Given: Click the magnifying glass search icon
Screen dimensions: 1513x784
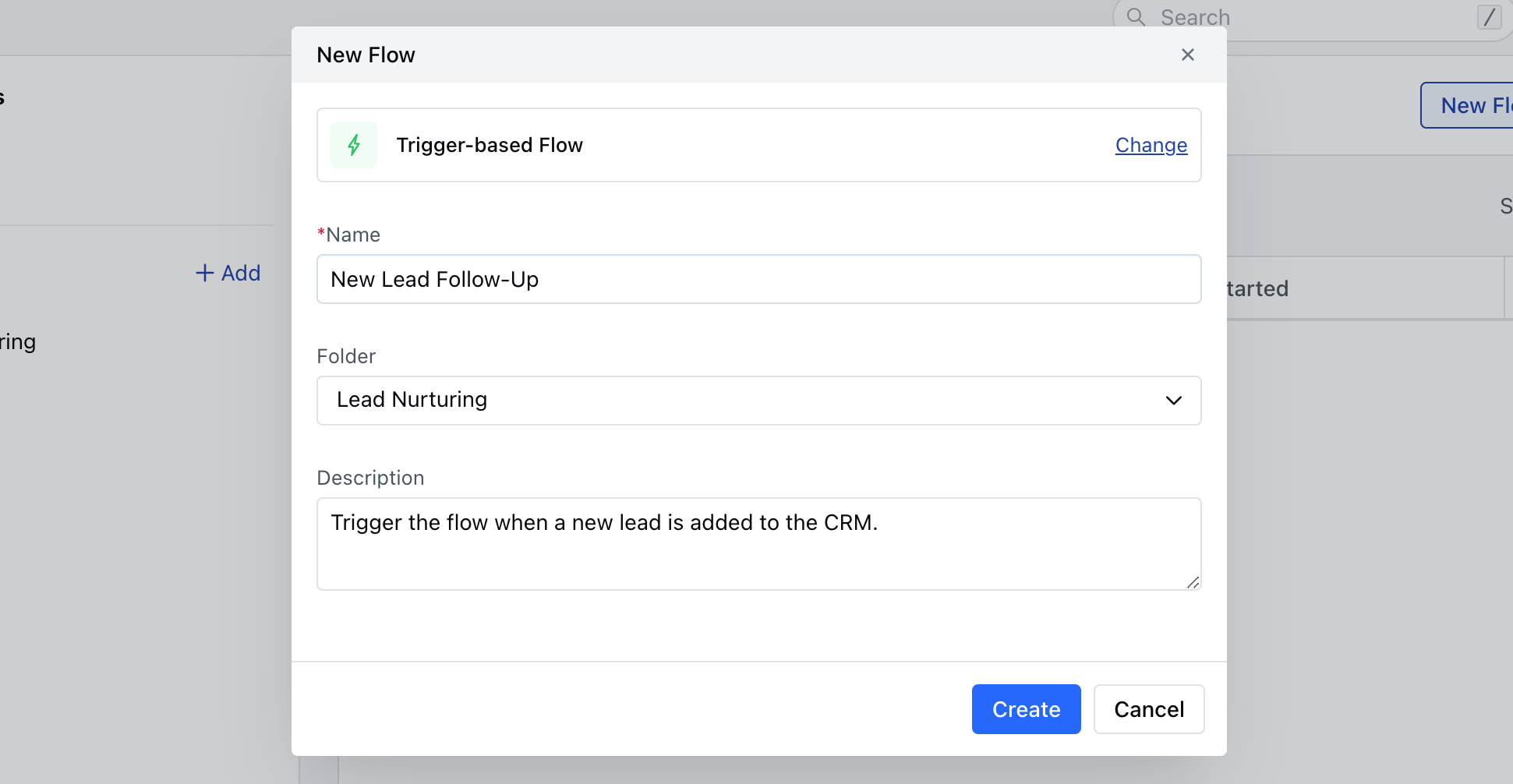Looking at the screenshot, I should 1136,17.
